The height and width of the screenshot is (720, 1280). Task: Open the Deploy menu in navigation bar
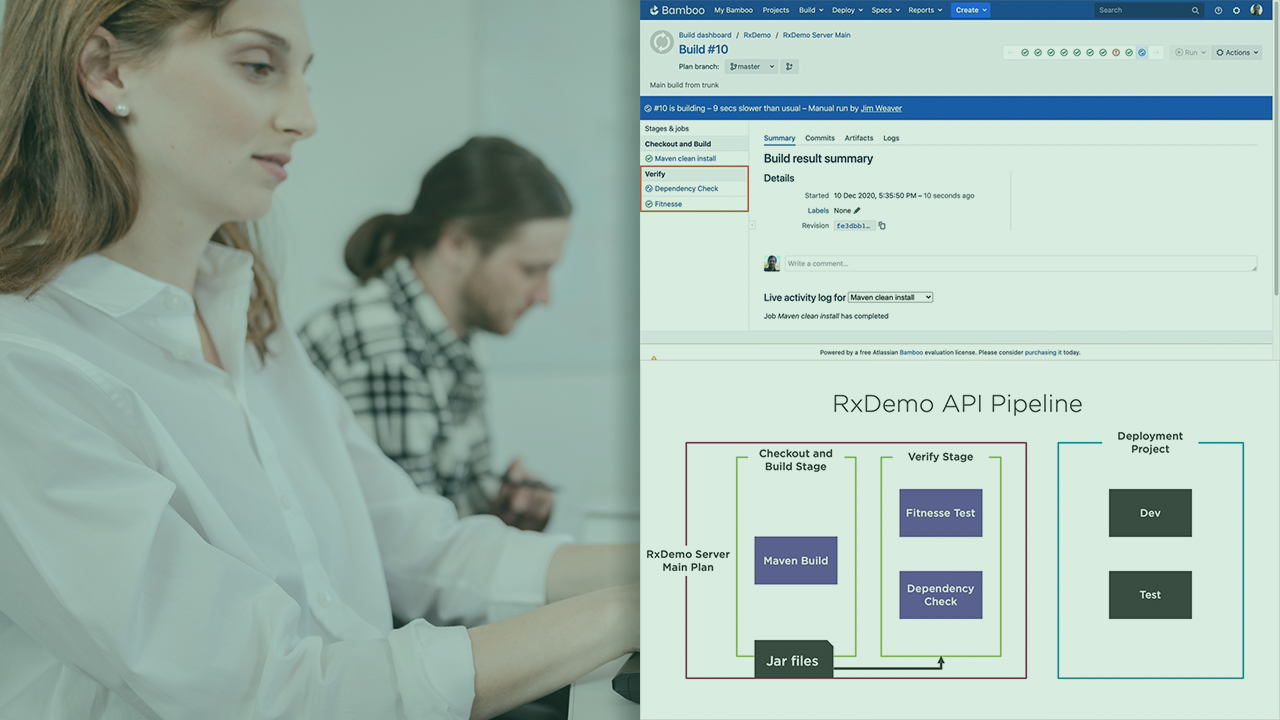point(846,10)
